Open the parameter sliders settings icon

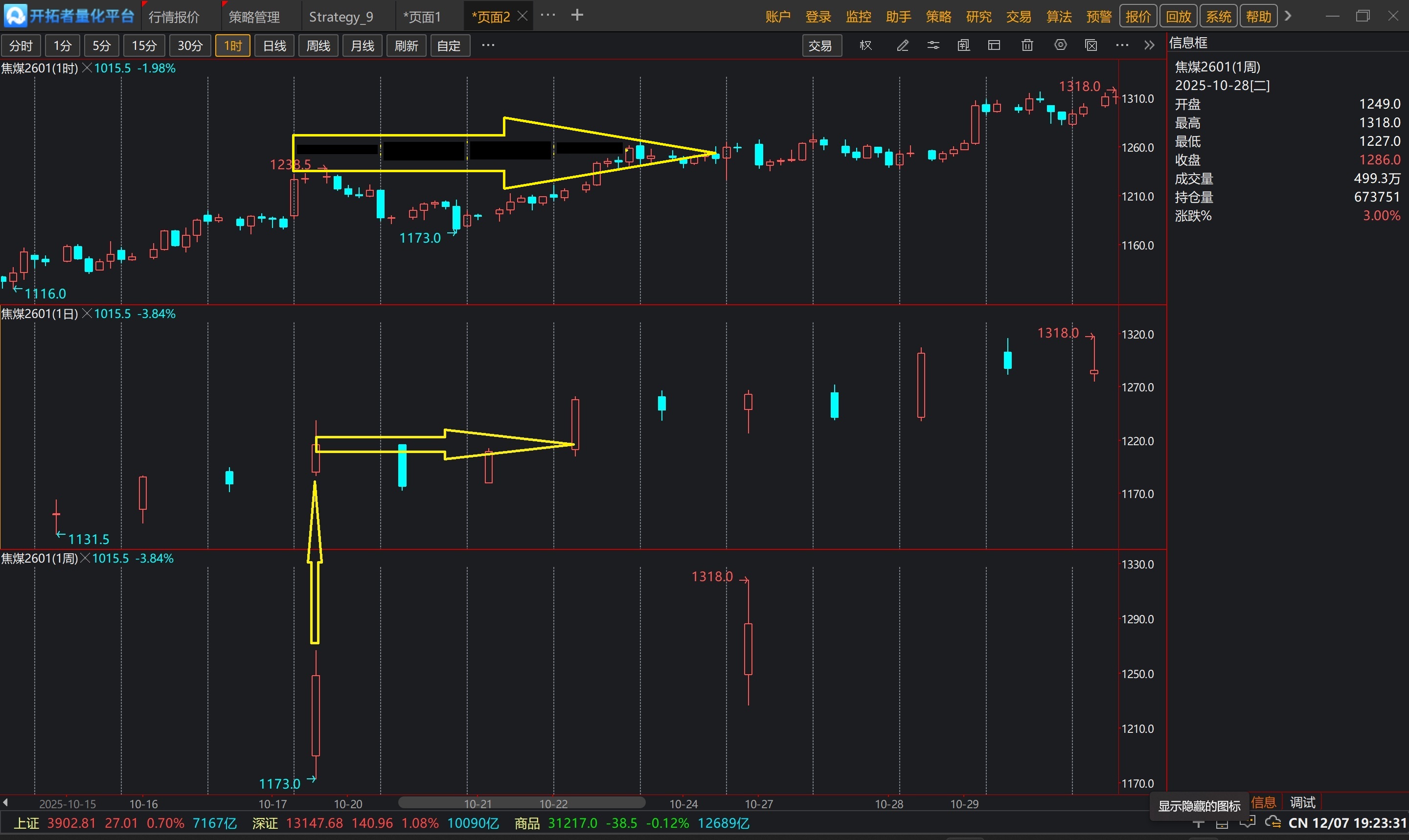click(933, 45)
